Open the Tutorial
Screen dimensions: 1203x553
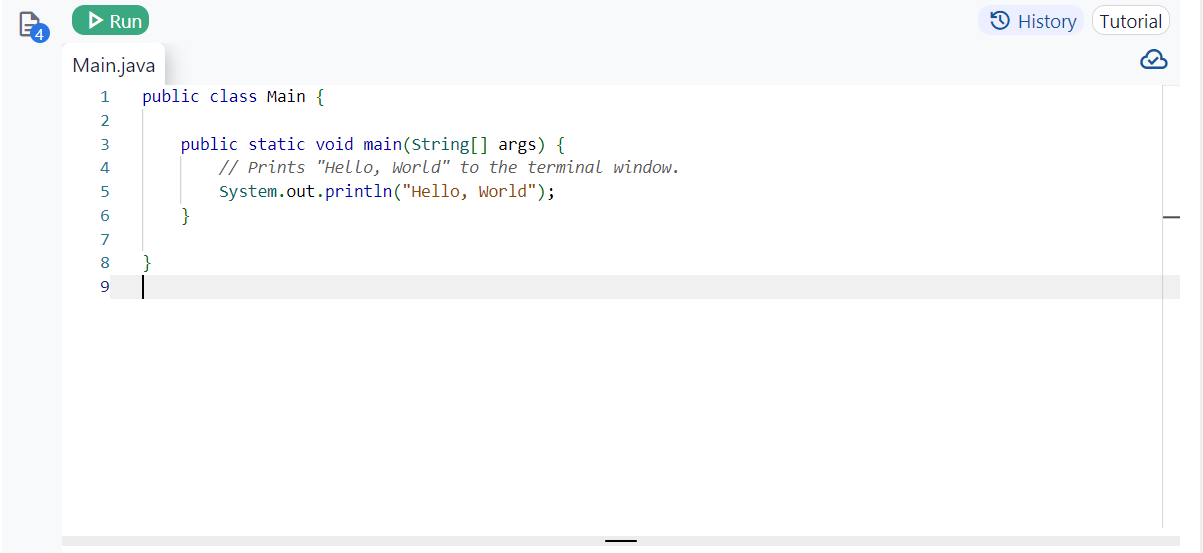[1130, 21]
